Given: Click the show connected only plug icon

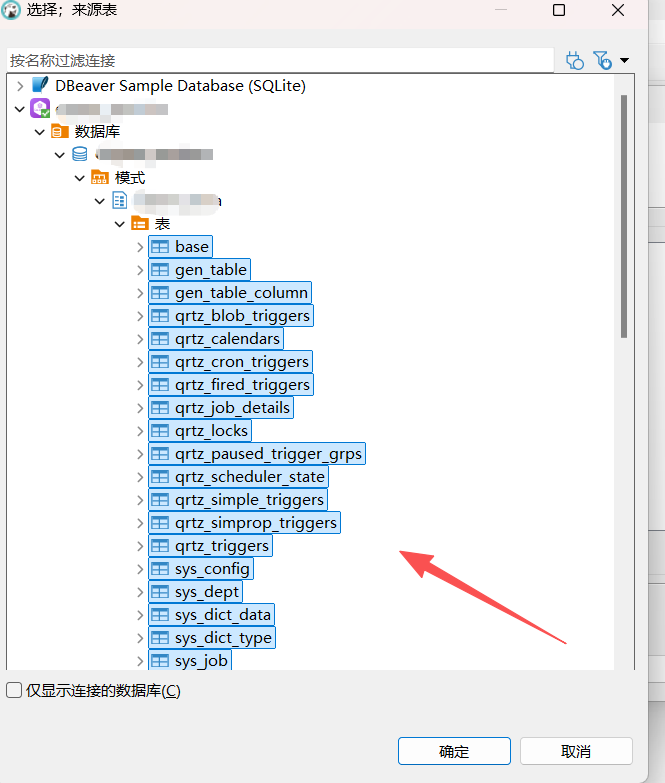Looking at the screenshot, I should 575,60.
